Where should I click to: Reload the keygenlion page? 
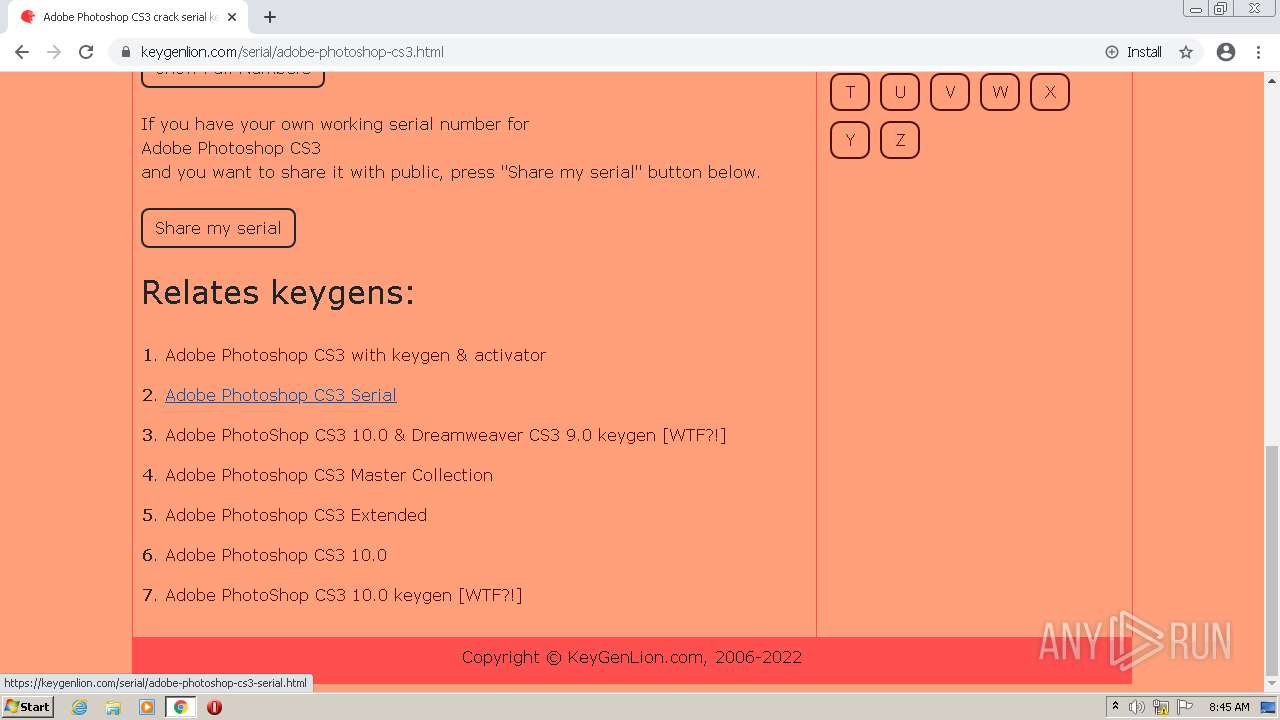[86, 52]
